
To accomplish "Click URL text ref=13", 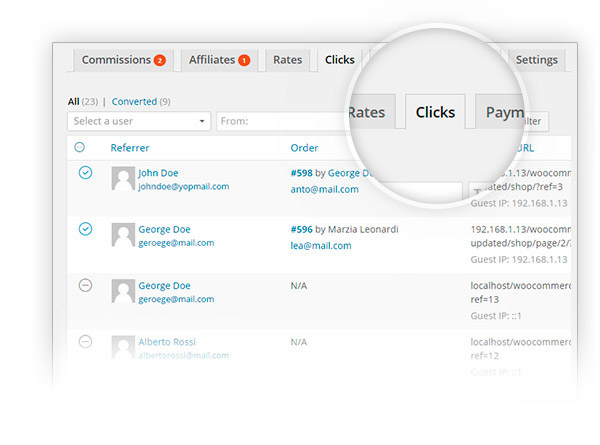I will pyautogui.click(x=484, y=299).
